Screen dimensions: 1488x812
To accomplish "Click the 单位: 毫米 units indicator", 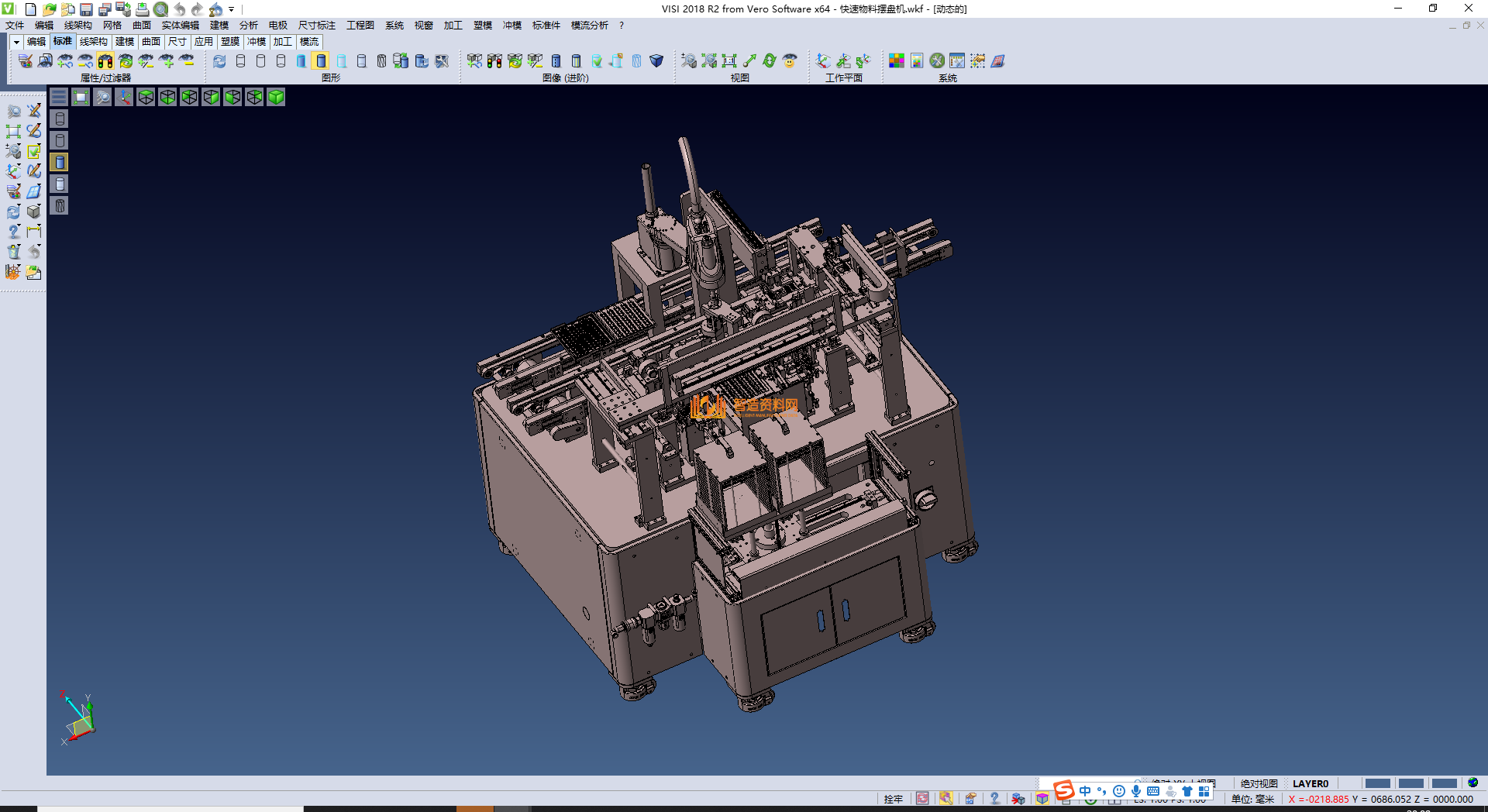I will pos(1252,799).
